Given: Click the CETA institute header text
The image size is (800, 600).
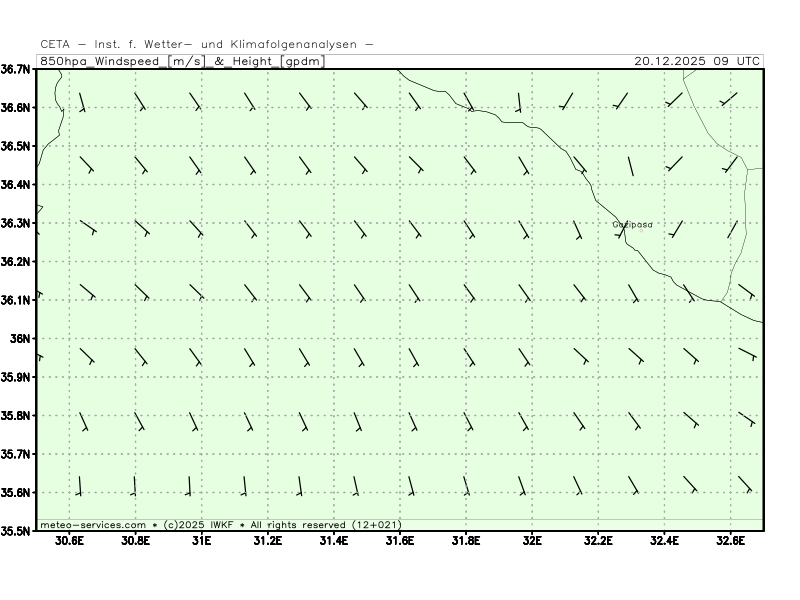Looking at the screenshot, I should (x=207, y=44).
